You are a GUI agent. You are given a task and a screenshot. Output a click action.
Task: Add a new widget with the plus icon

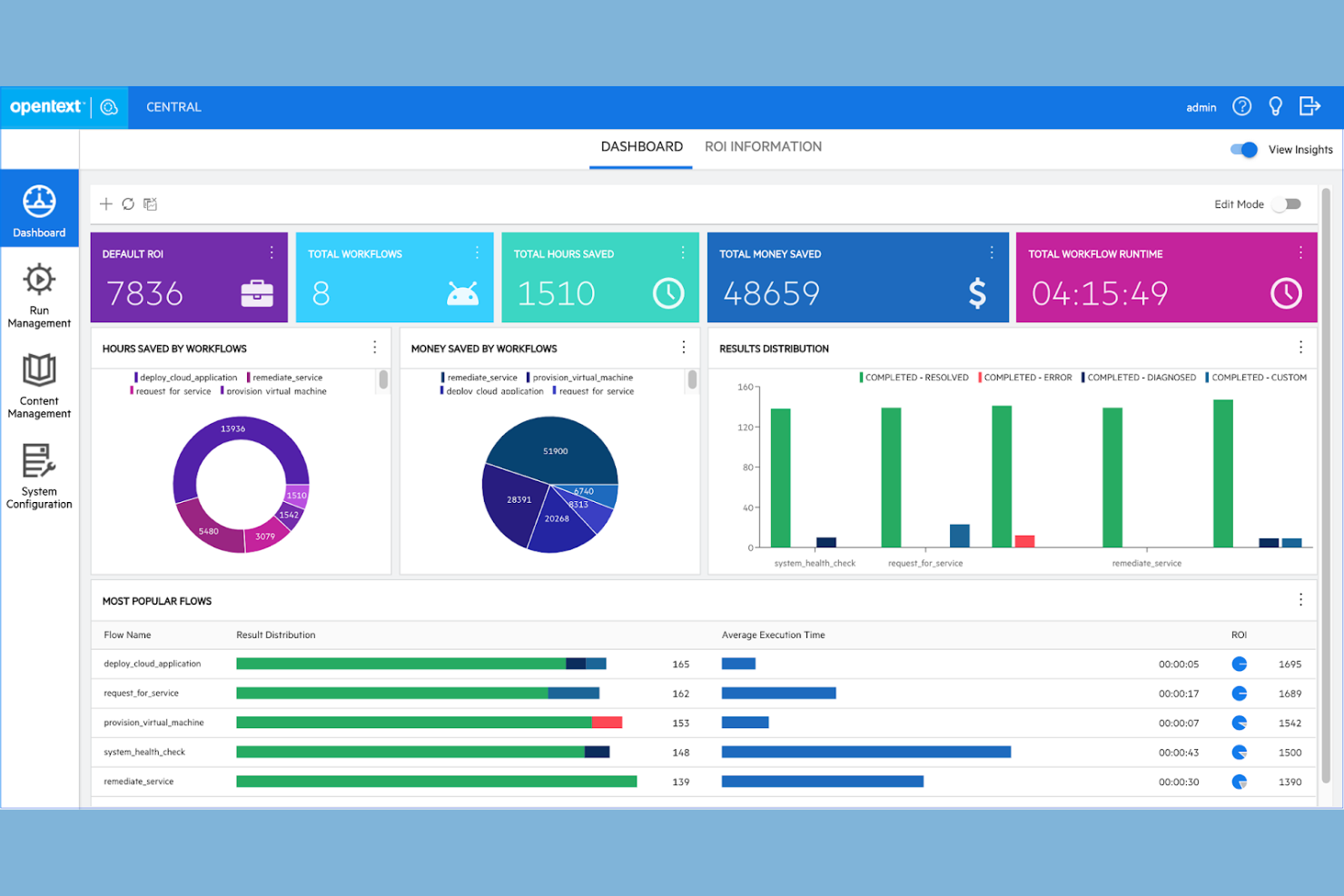coord(106,204)
